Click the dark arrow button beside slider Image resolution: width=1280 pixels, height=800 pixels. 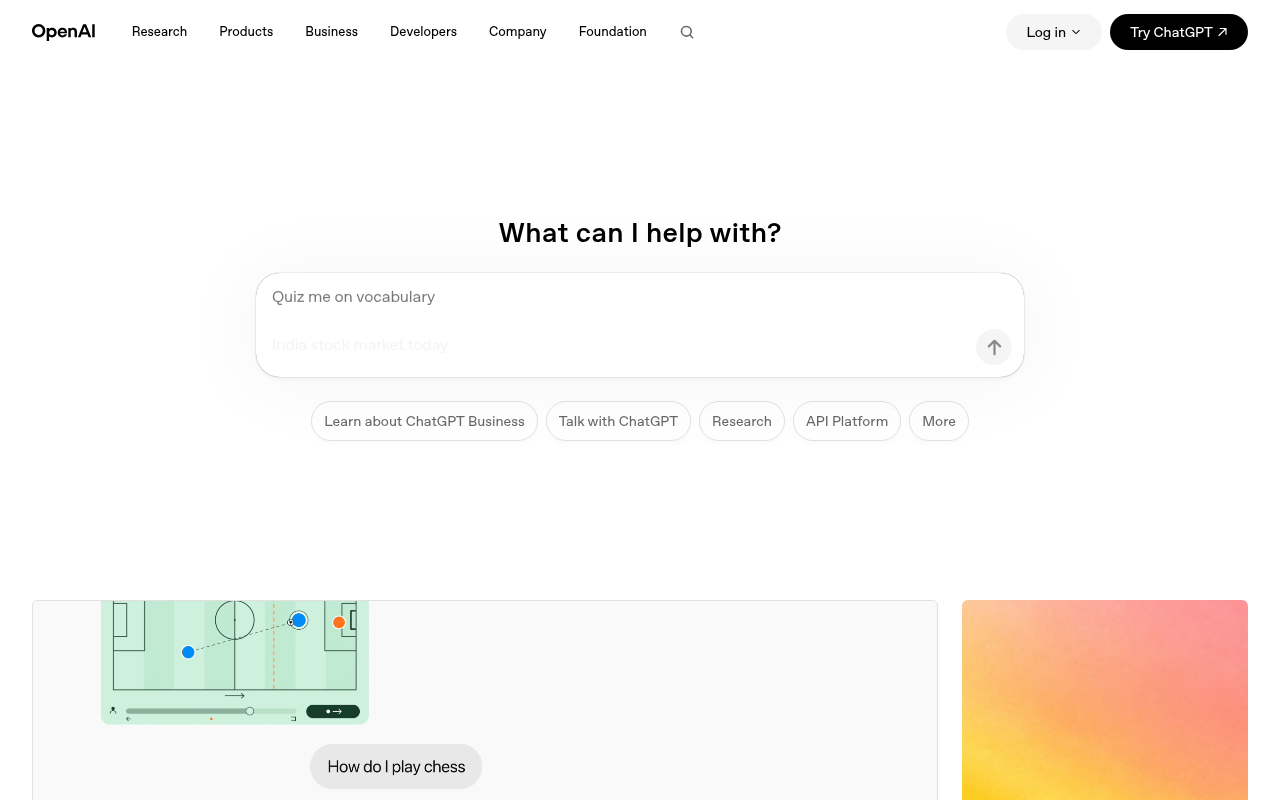click(333, 711)
